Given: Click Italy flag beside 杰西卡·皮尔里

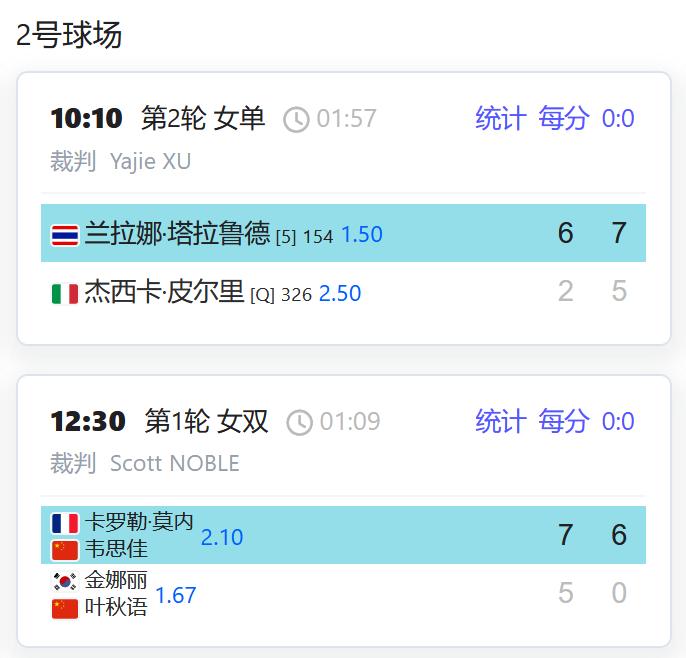Looking at the screenshot, I should coord(65,294).
